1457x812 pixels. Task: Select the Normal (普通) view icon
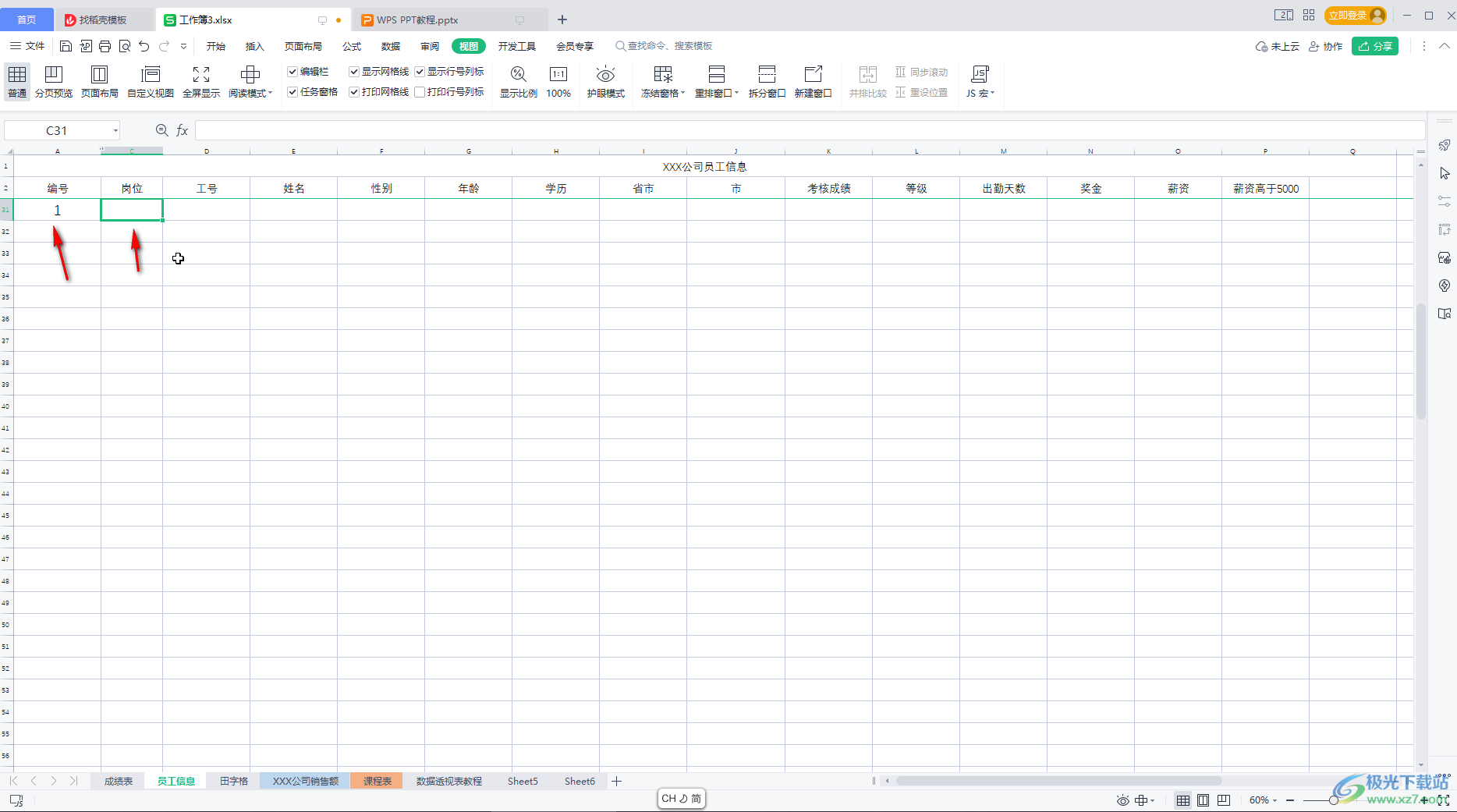click(x=17, y=74)
